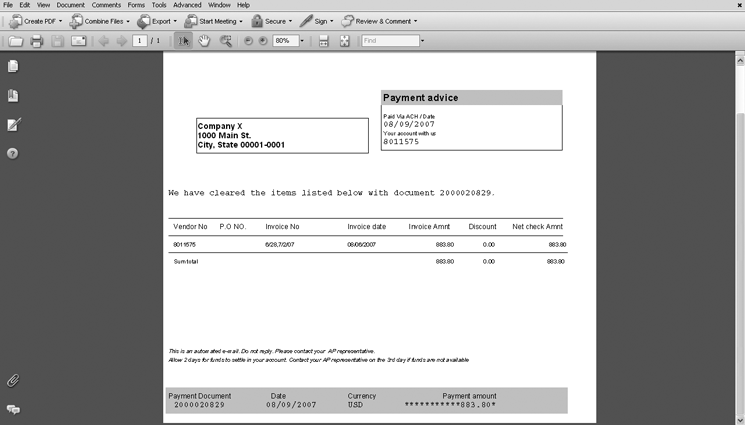
Task: Expand the Start Meeting dropdown arrow
Action: coord(241,21)
